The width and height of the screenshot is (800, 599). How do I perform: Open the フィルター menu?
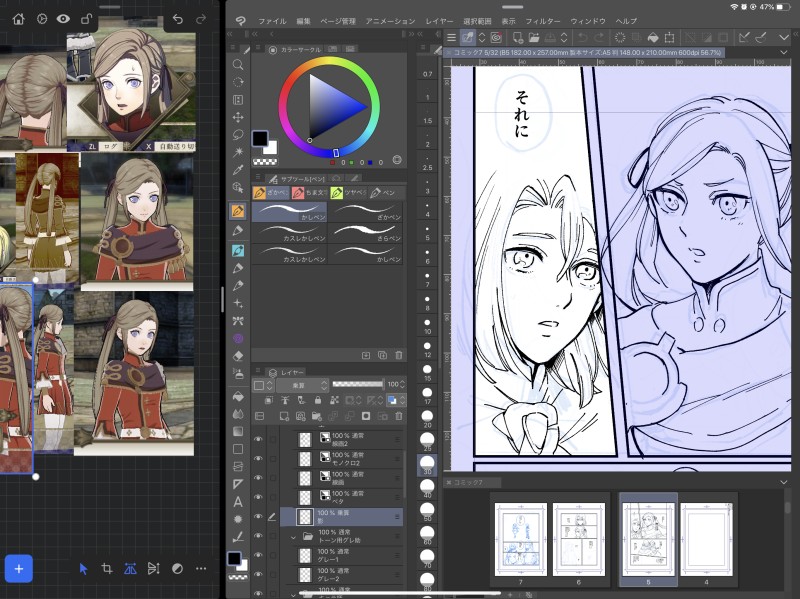point(543,21)
